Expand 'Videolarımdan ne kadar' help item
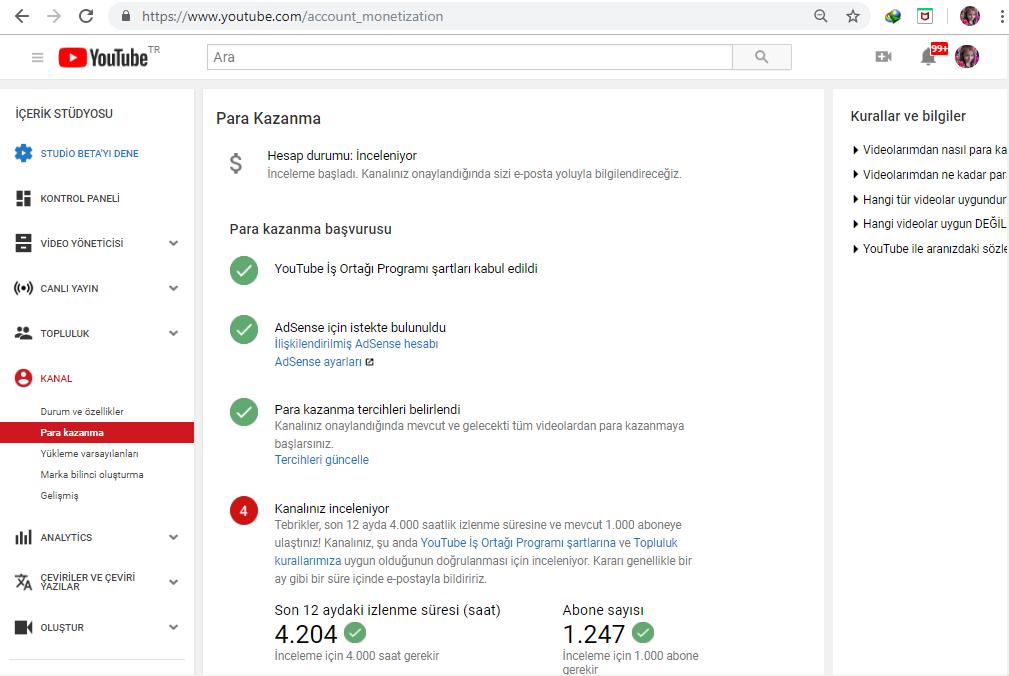The height and width of the screenshot is (676, 1009). (930, 175)
